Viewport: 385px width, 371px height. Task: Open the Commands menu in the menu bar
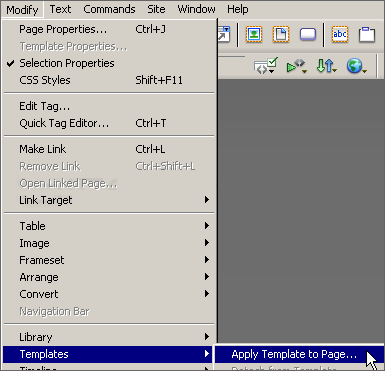(x=109, y=9)
